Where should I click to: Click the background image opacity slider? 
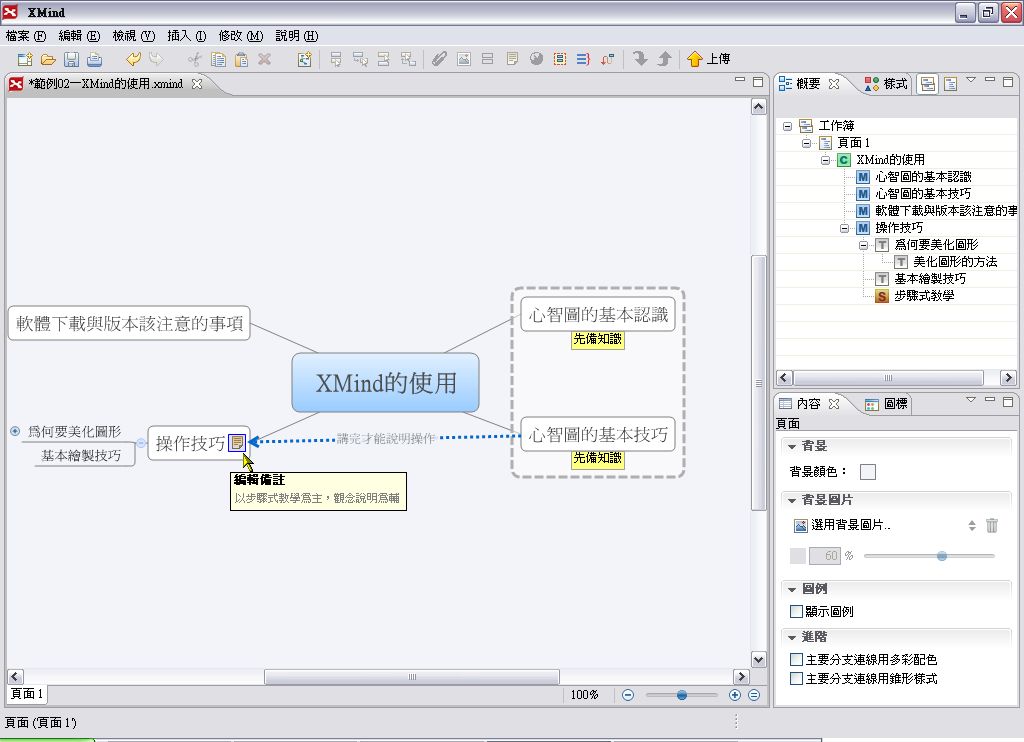tap(929, 556)
